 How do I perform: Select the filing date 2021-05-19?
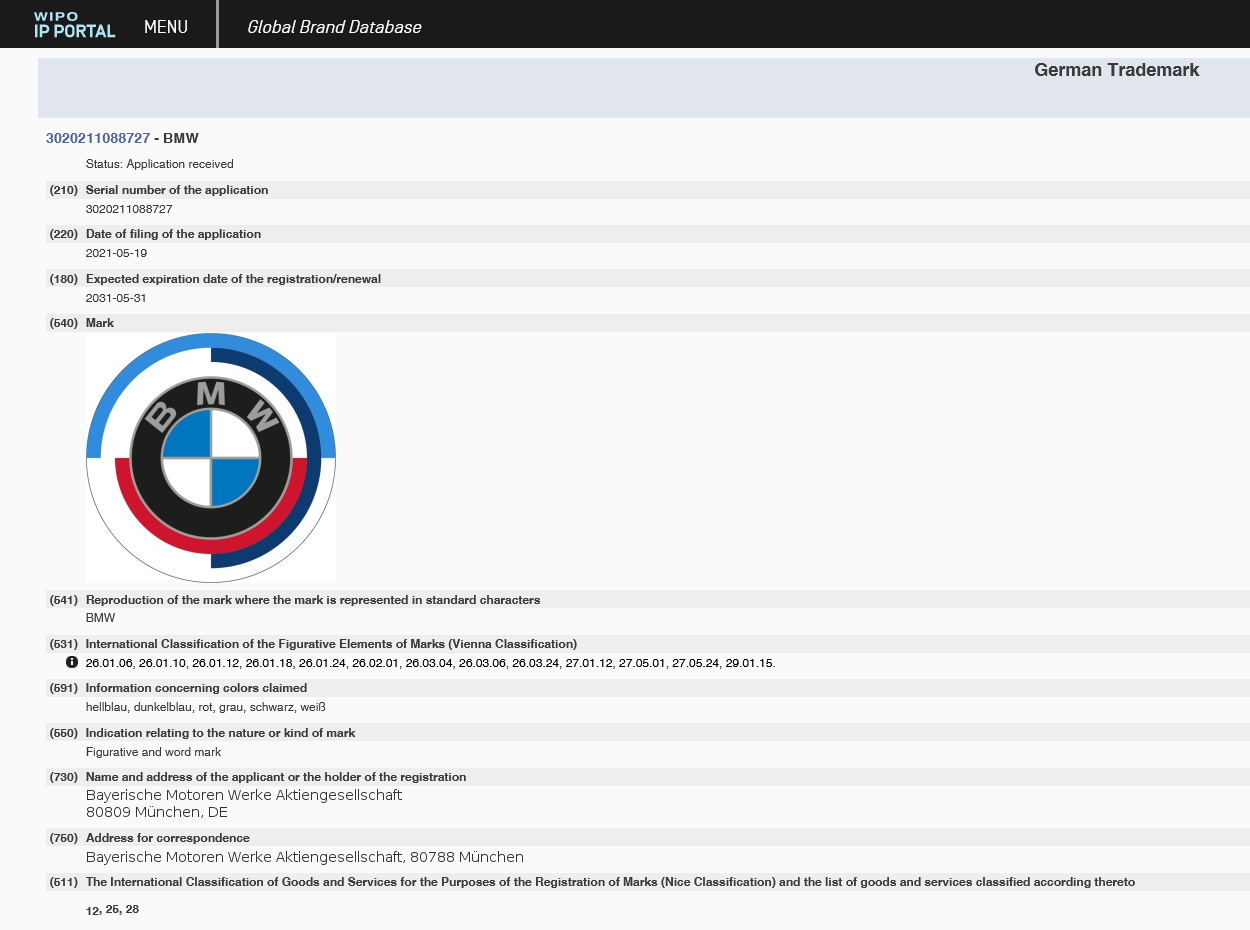click(116, 253)
